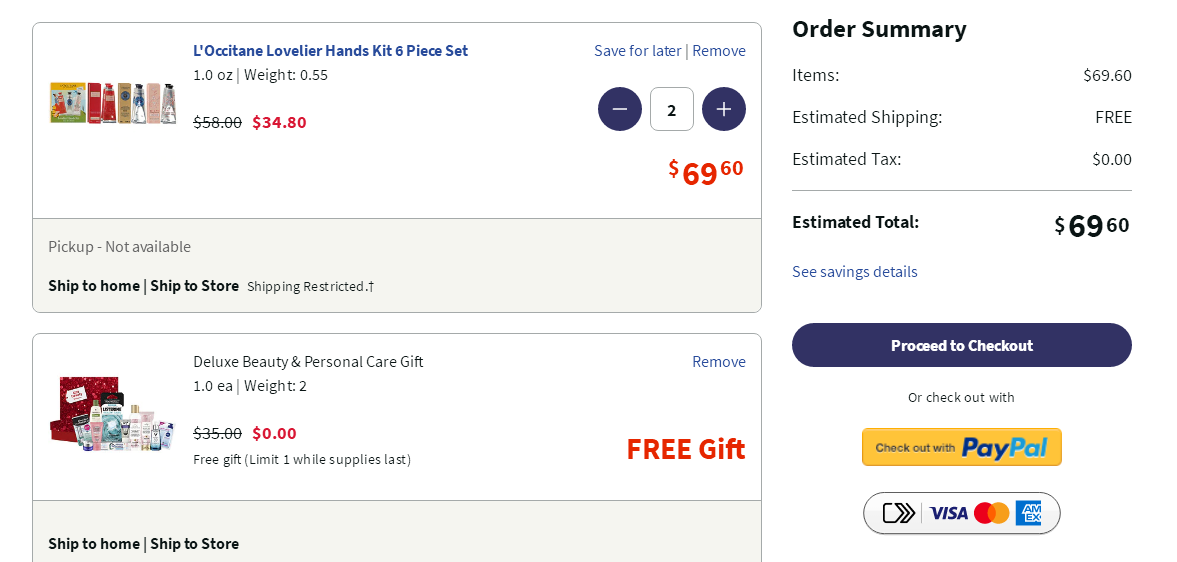Open L'Occitane Lovelier Hands Kit title link
The width and height of the screenshot is (1177, 562).
tap(330, 51)
